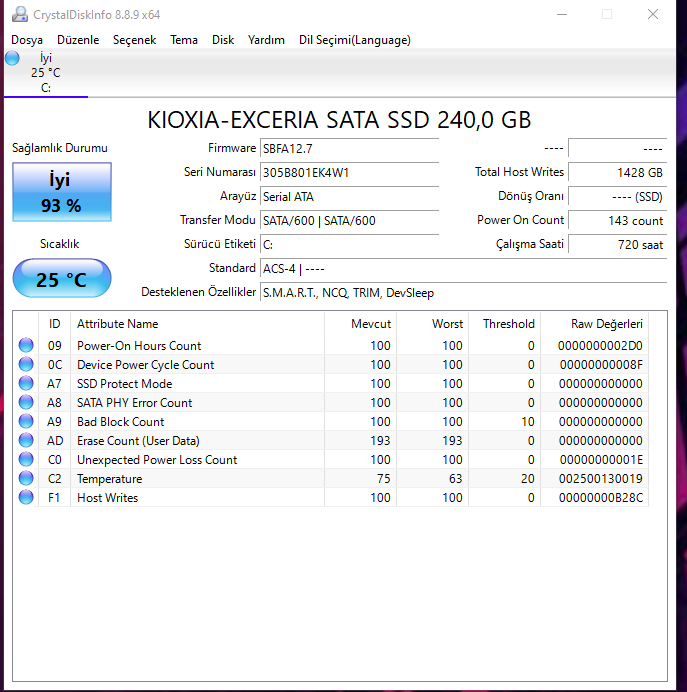Select the Bad Block Count attribute name

[120, 421]
